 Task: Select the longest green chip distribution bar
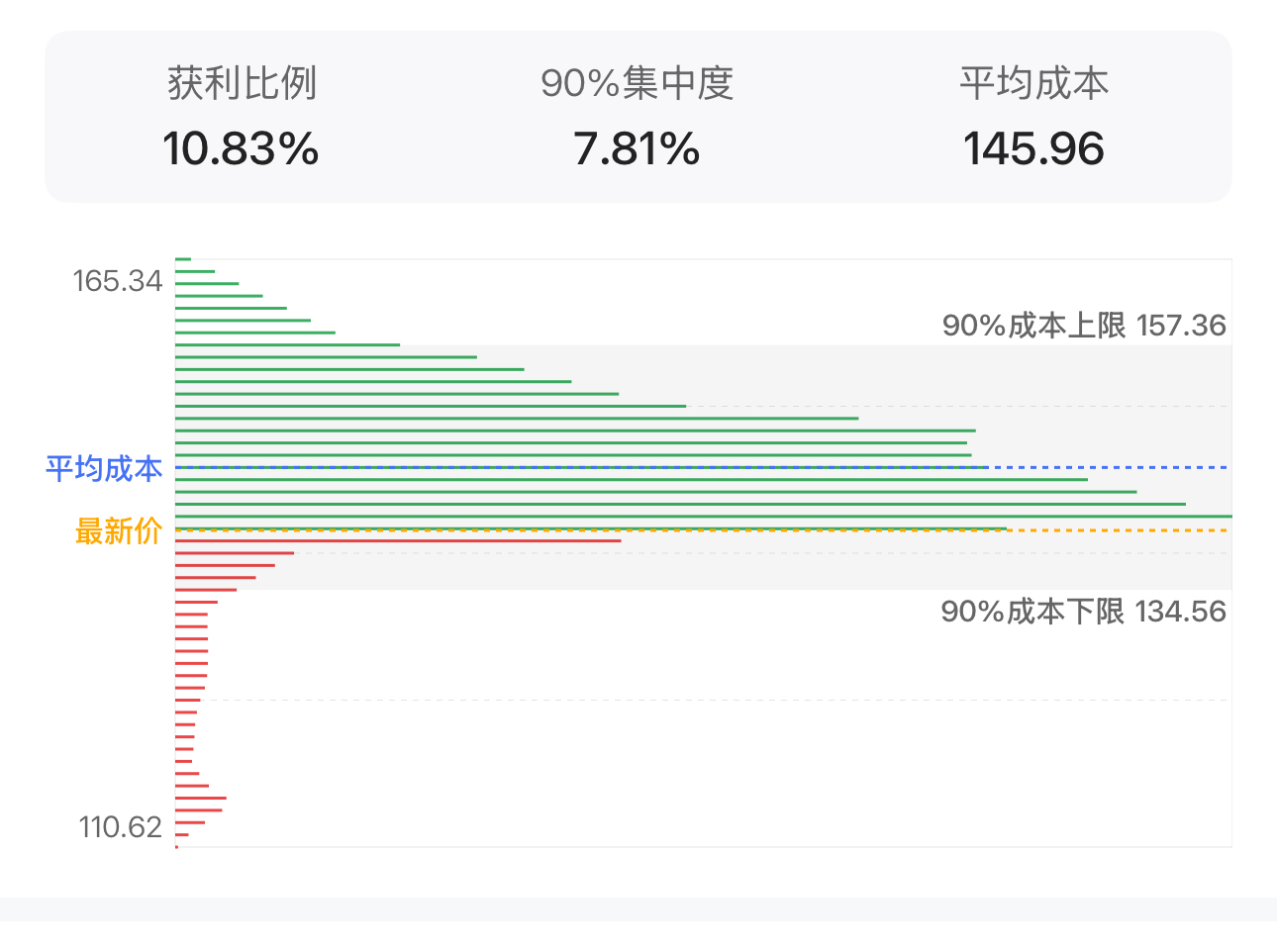[x=704, y=517]
